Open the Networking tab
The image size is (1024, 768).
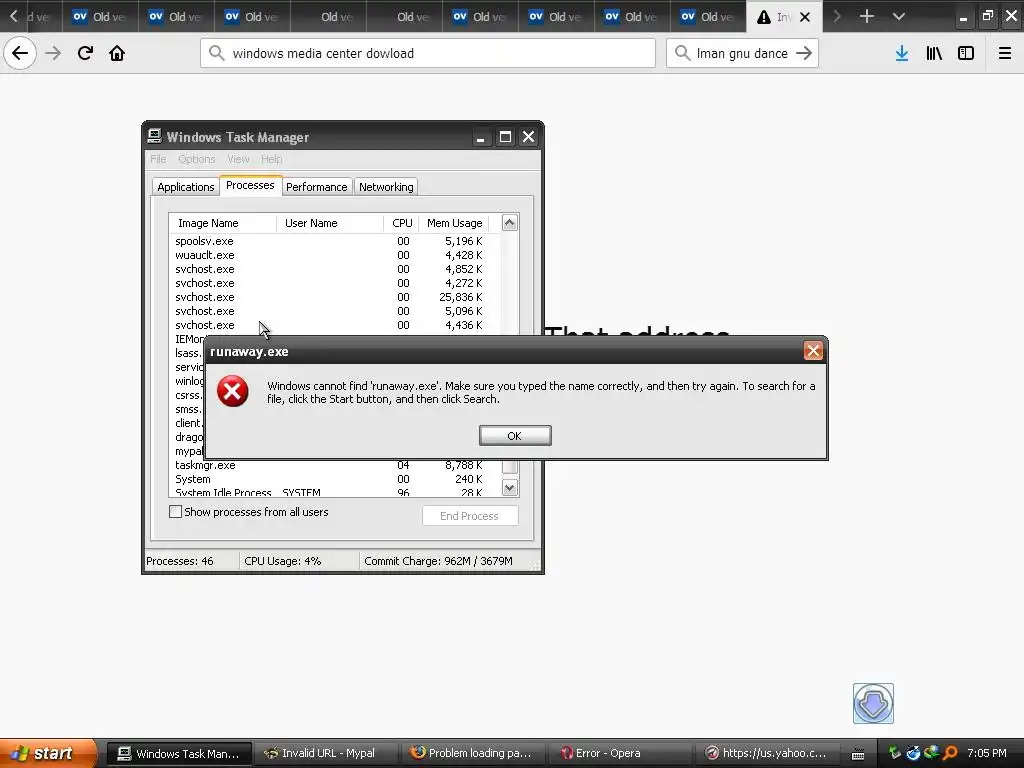click(x=386, y=187)
